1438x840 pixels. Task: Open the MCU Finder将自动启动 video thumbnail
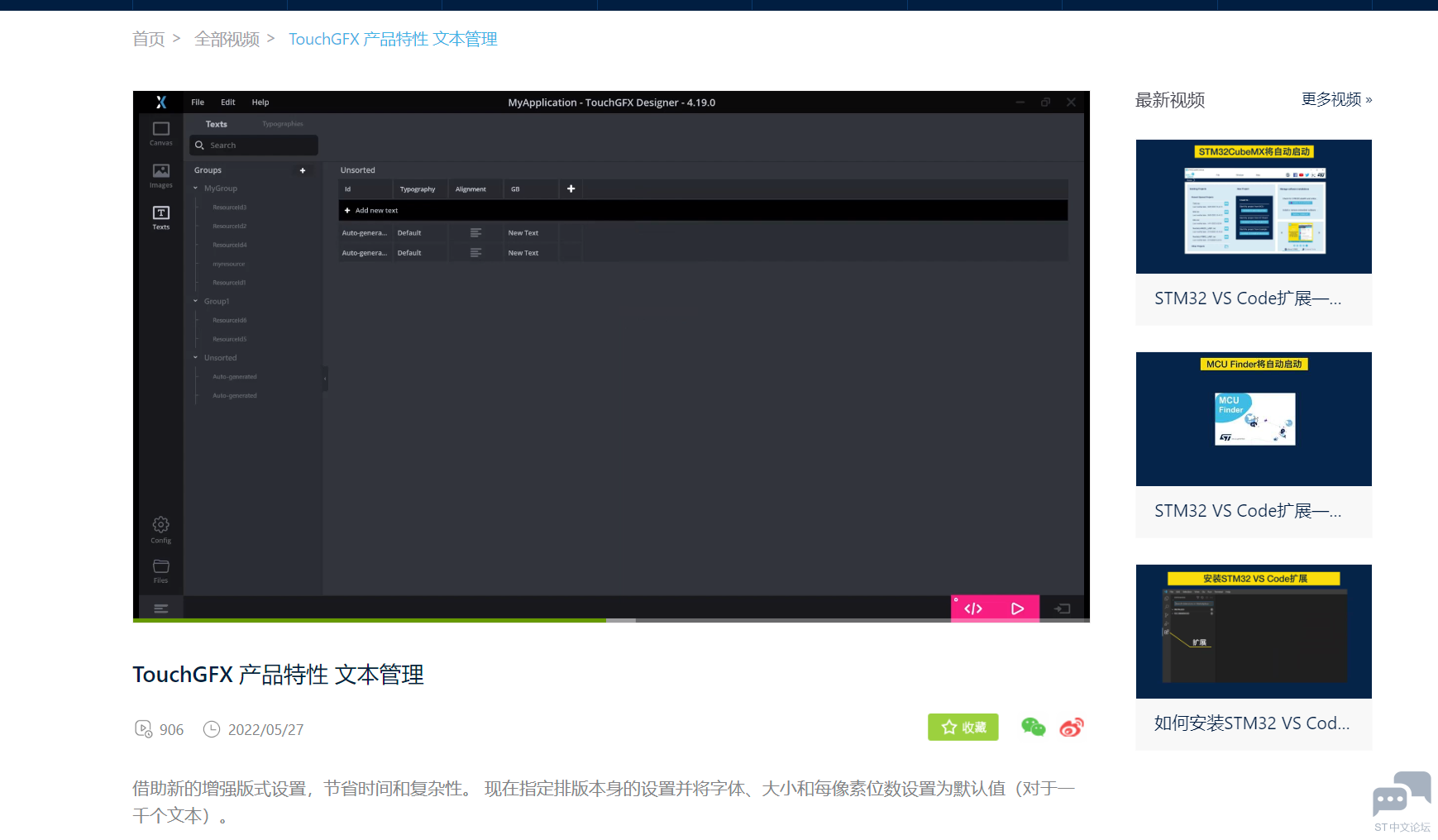1254,419
